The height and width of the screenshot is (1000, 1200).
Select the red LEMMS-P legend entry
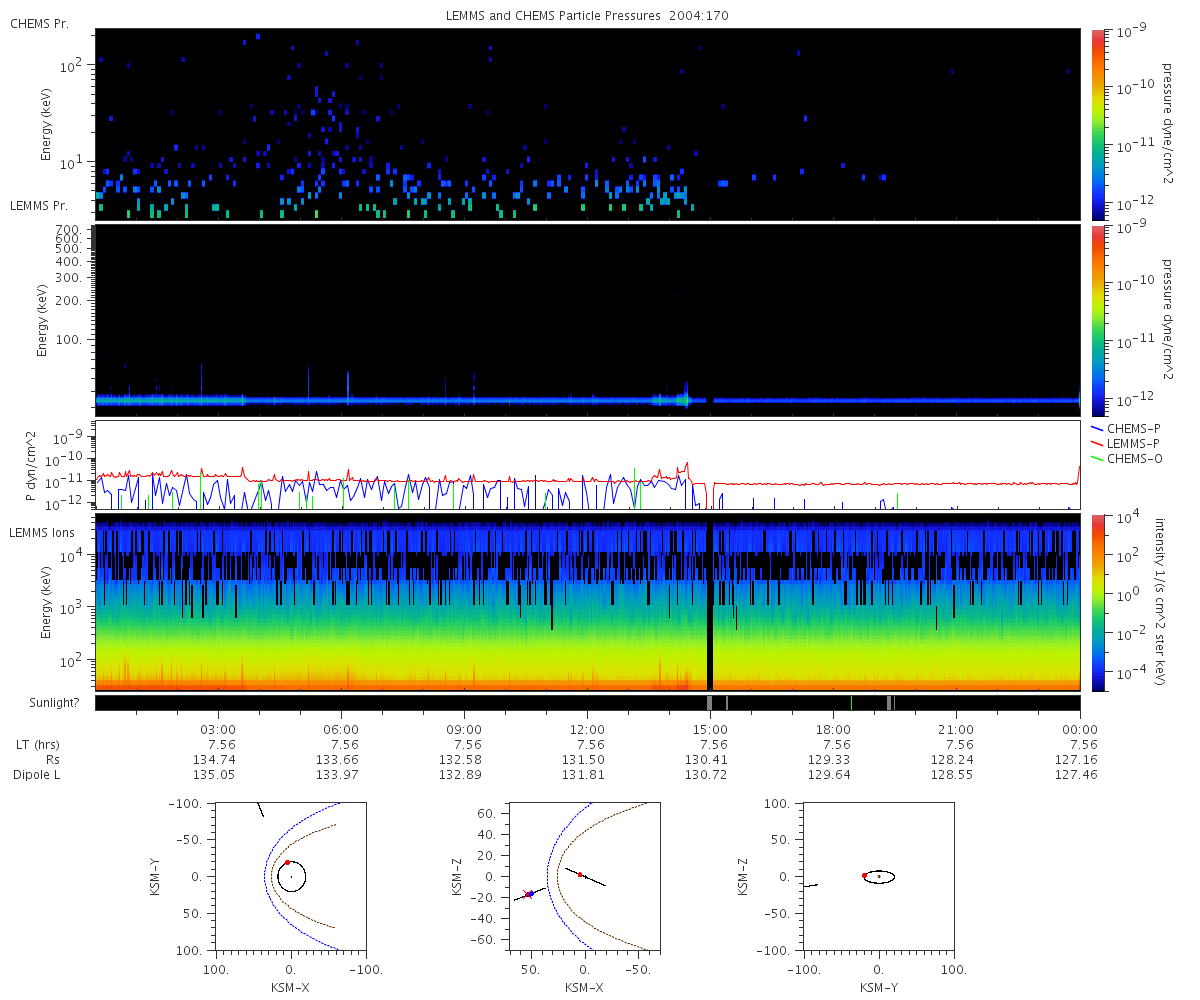point(1134,443)
